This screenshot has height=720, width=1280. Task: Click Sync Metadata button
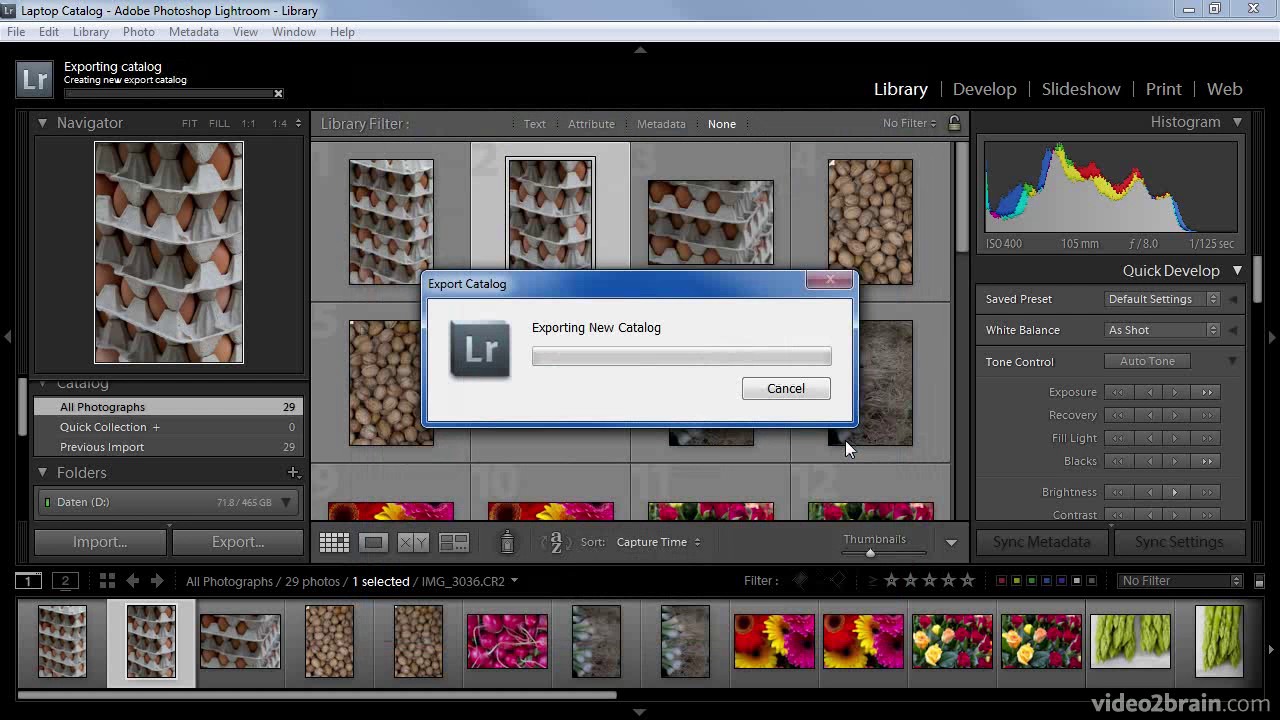pyautogui.click(x=1041, y=542)
